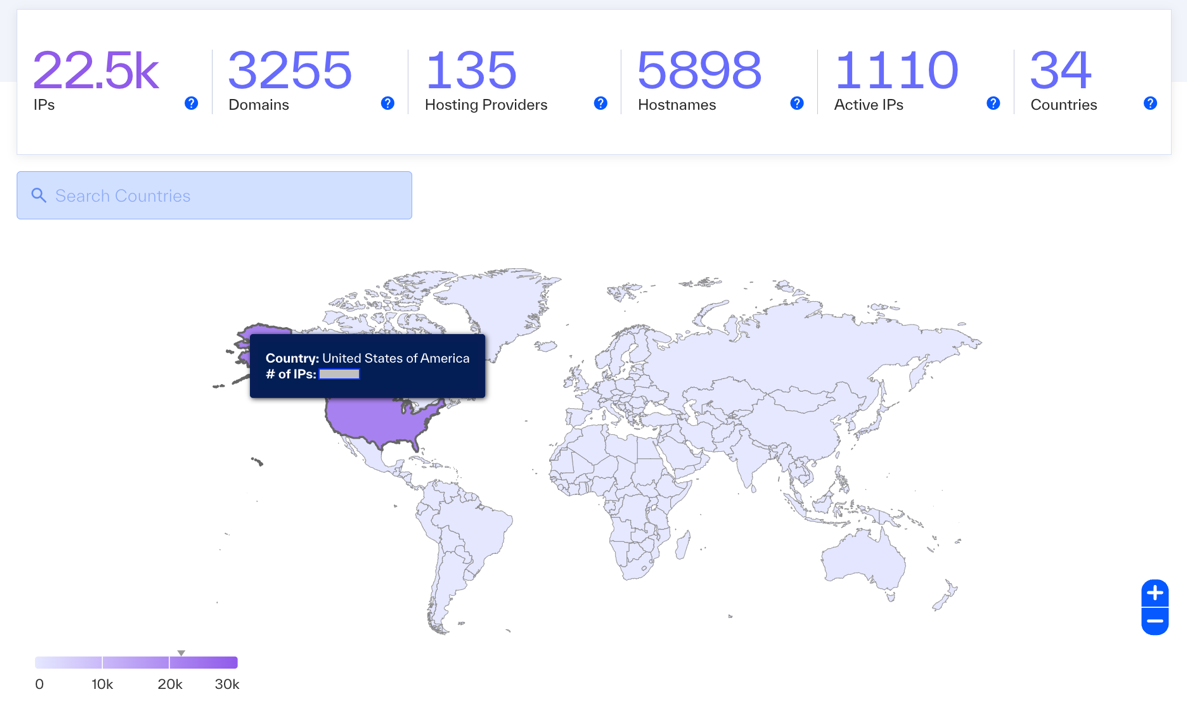Select the 22.5k IPs value
1187x710 pixels.
(x=96, y=70)
